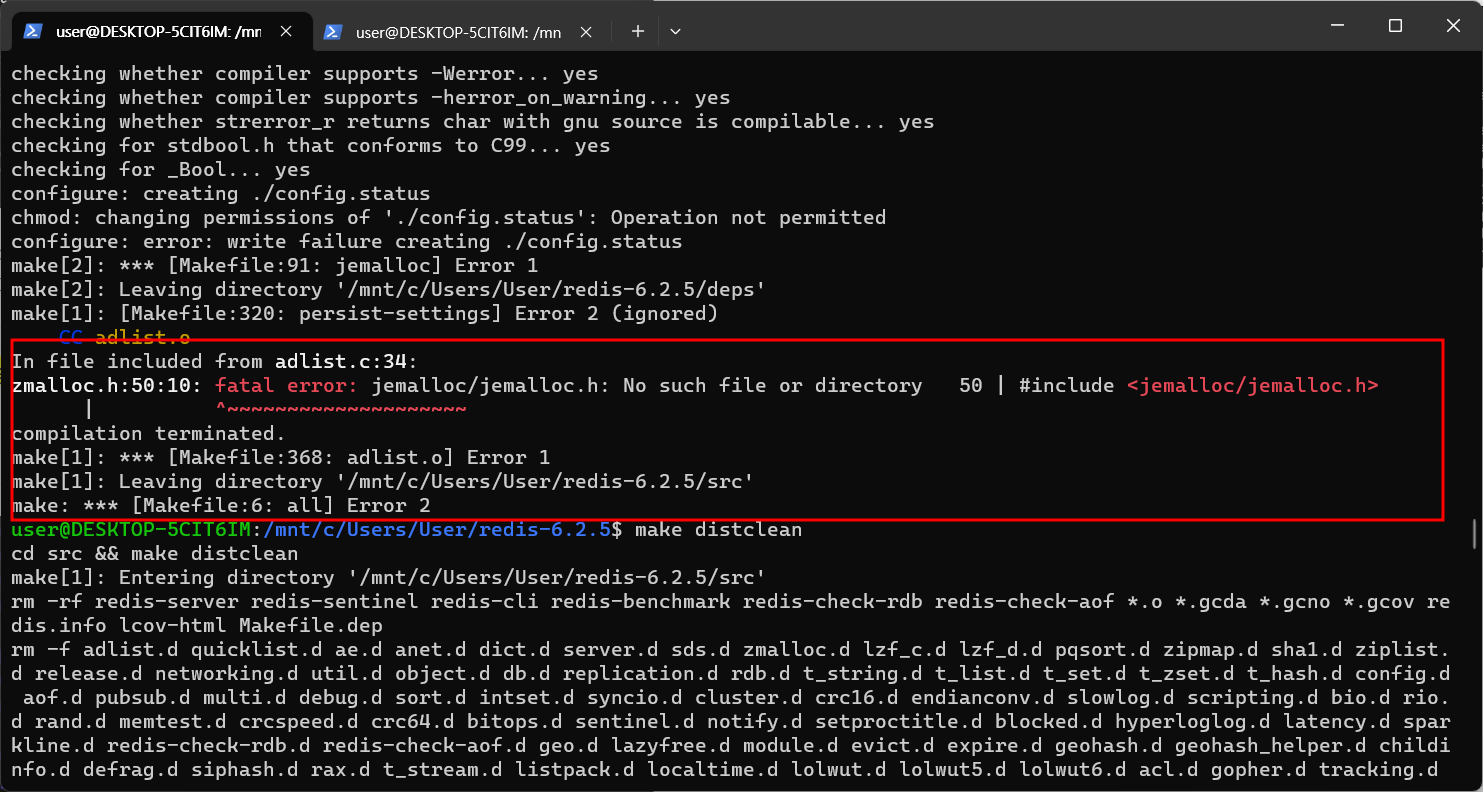
Task: Click the '-herror_on_warning... yes' line
Action: (x=371, y=97)
